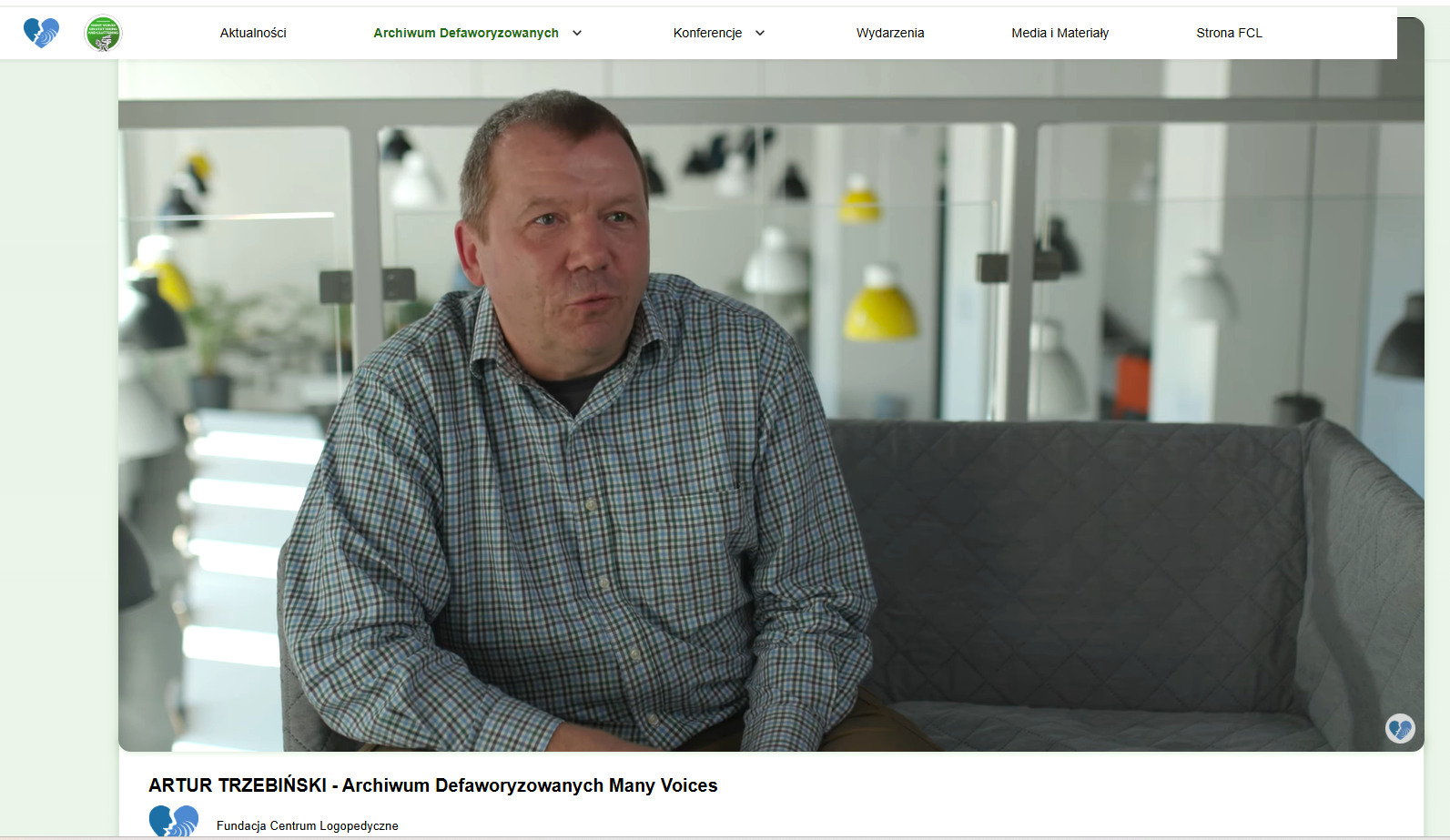
Task: Navigate to Wydarzenia
Action: [890, 33]
